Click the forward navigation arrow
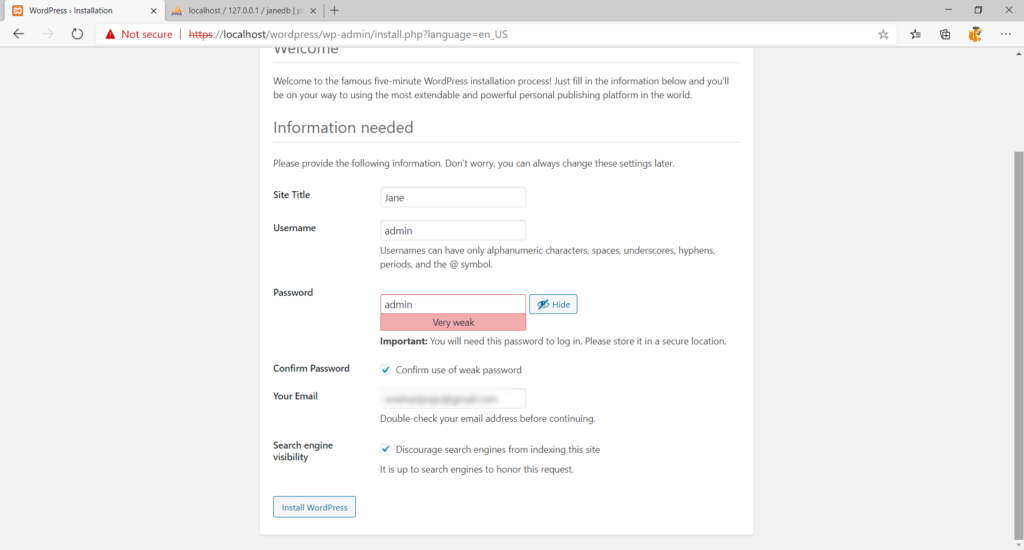The height and width of the screenshot is (550, 1024). (x=48, y=34)
